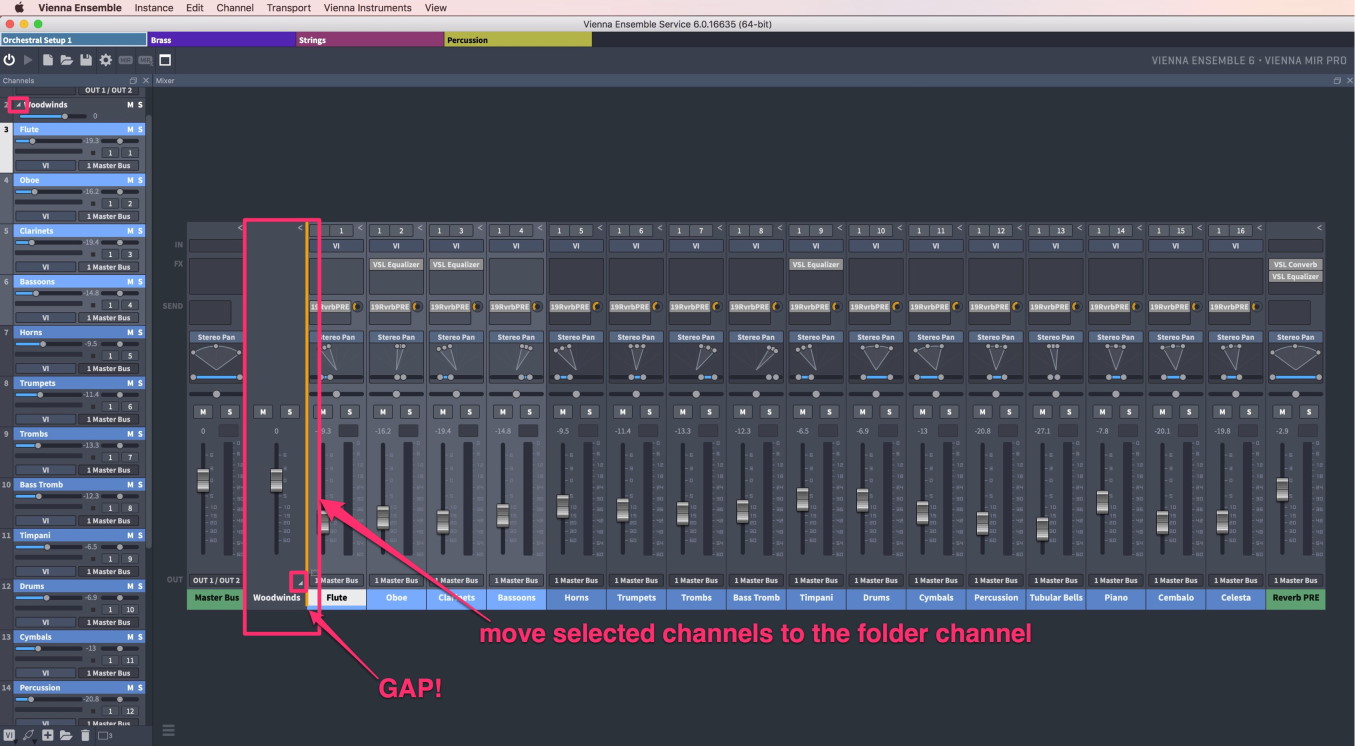Click the Master Bus volume fader
The width and height of the screenshot is (1355, 746).
point(203,479)
